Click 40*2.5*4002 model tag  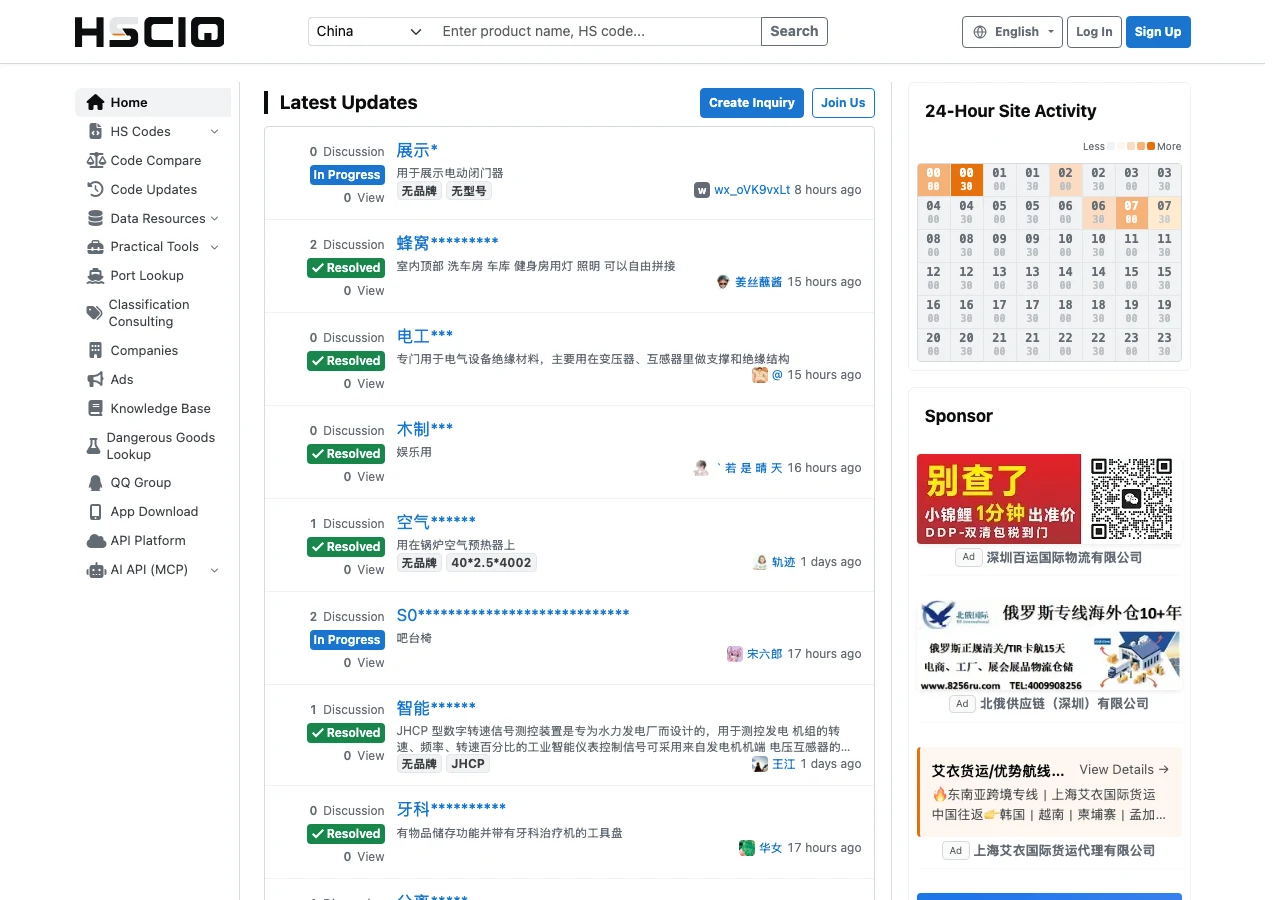[x=491, y=563]
